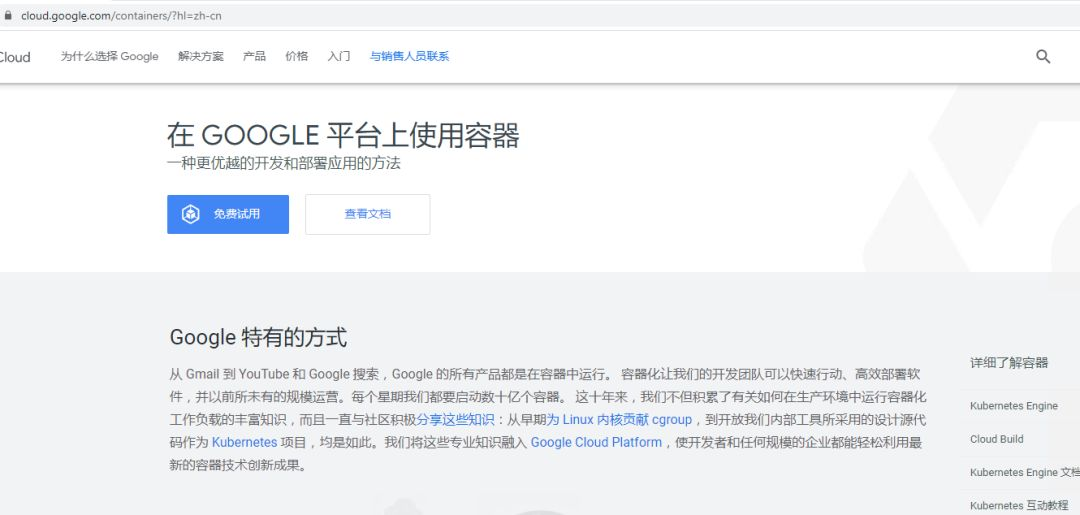The height and width of the screenshot is (515, 1080).
Task: Open Kubernetes 互动教程 sidebar link
Action: (x=1019, y=505)
